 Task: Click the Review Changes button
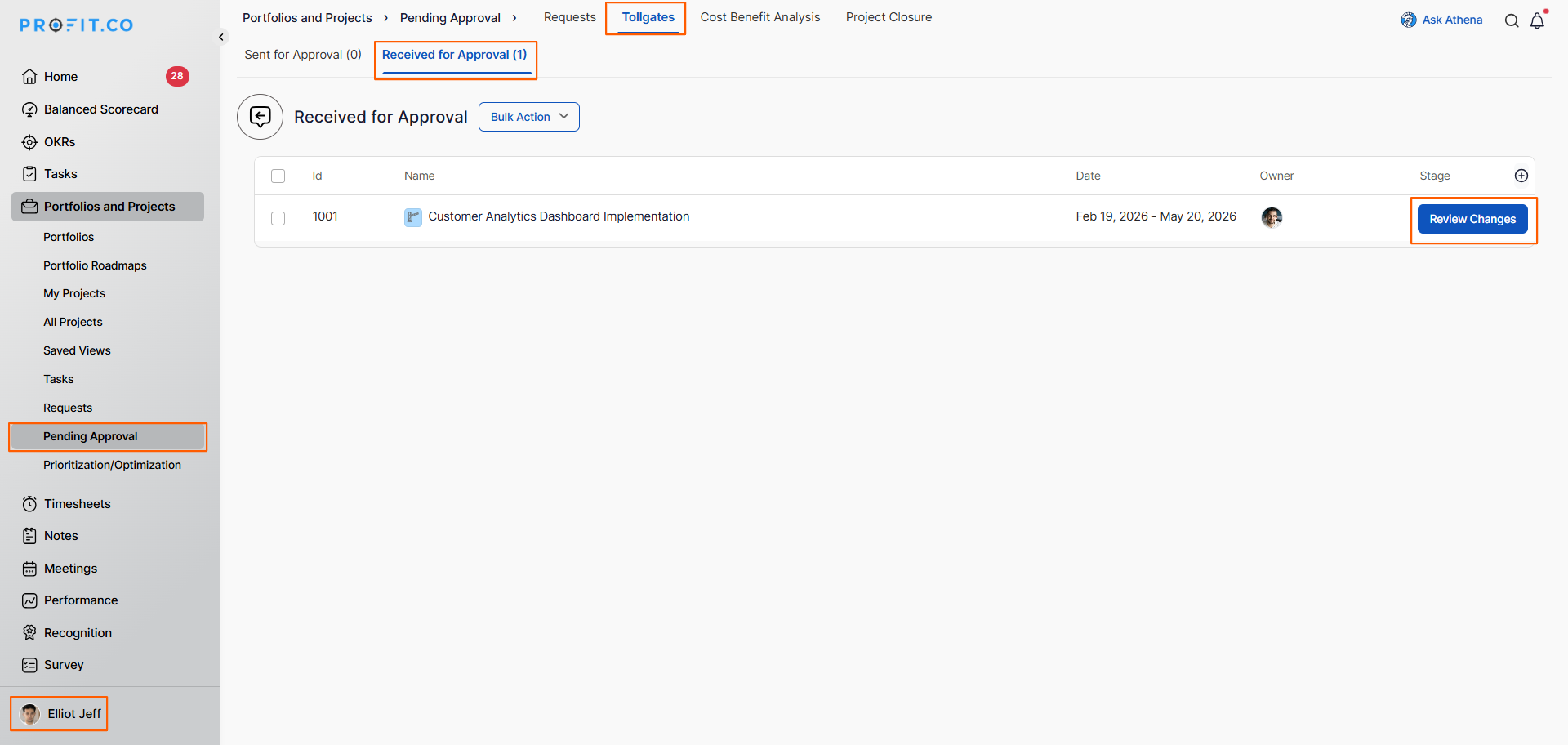1472,218
